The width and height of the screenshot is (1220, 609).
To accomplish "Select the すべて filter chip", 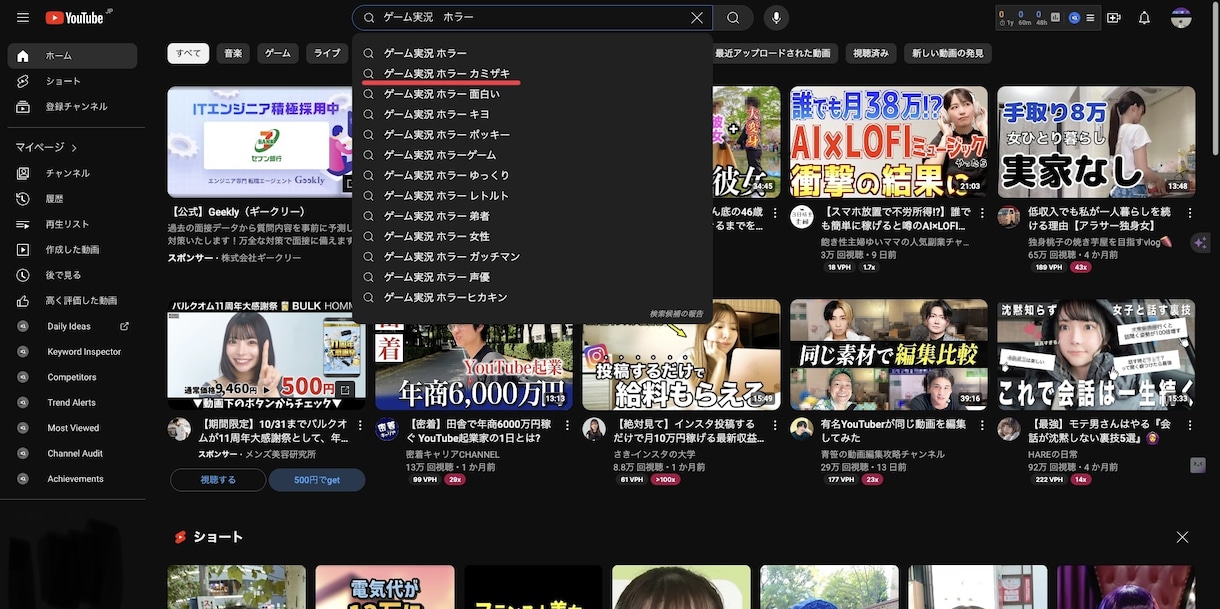I will click(x=188, y=53).
